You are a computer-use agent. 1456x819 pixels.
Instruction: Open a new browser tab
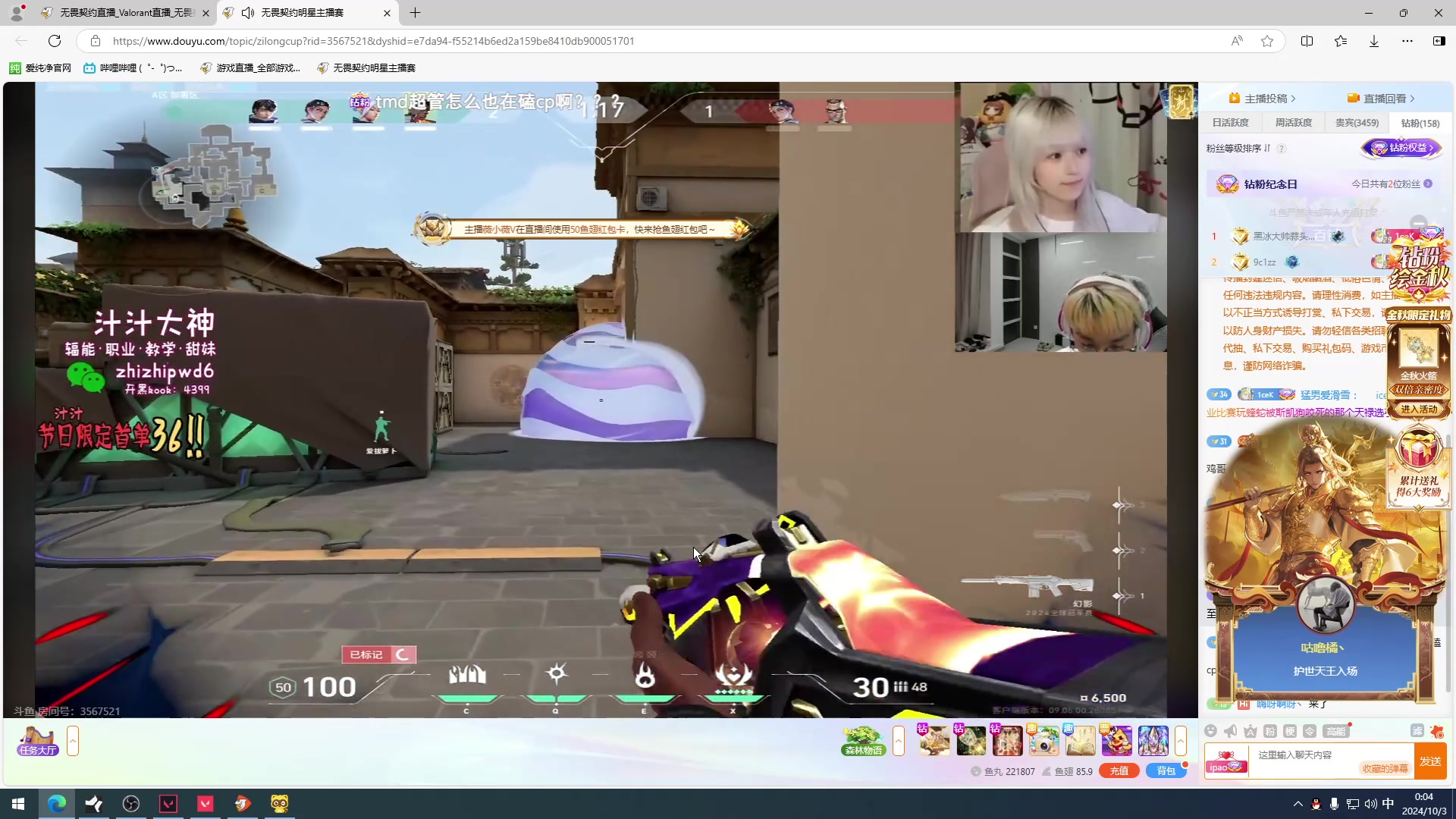[415, 13]
